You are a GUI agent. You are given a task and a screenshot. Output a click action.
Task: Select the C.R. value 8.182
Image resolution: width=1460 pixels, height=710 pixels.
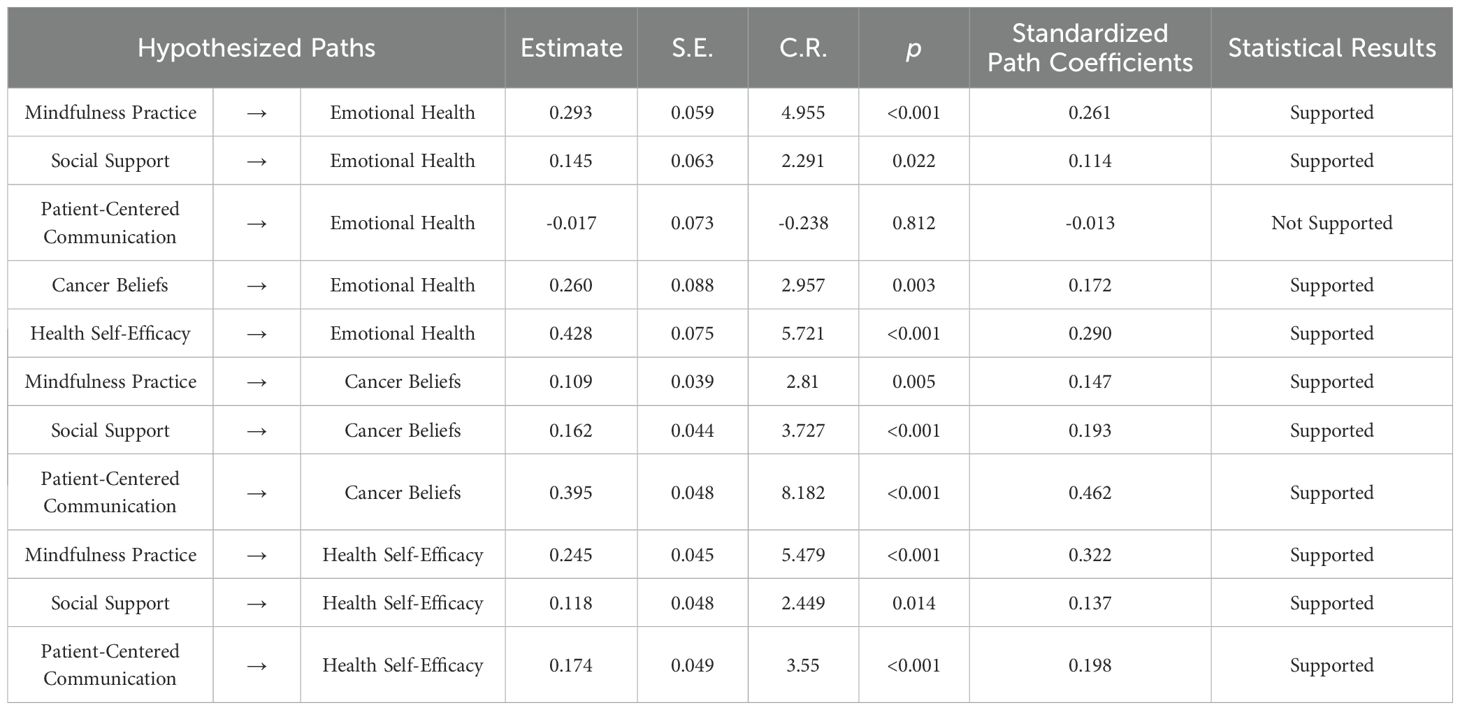[803, 492]
